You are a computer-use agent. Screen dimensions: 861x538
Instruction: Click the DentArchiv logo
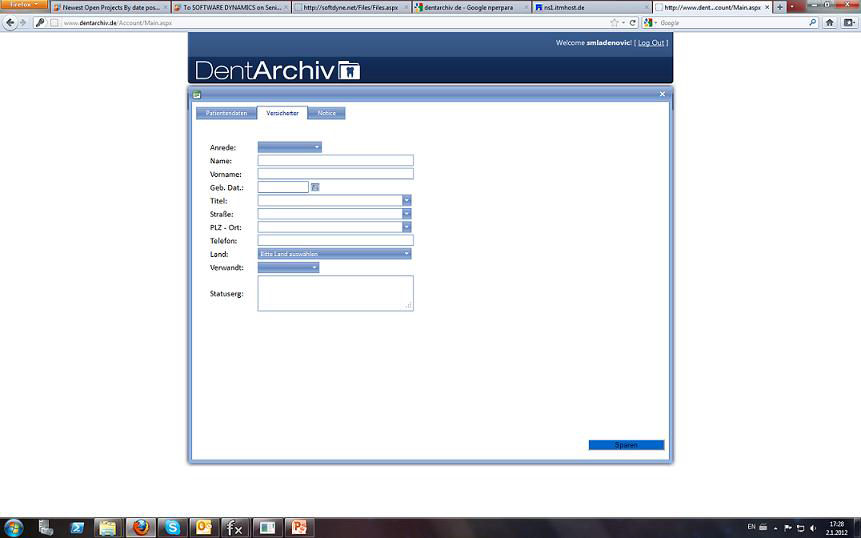click(277, 70)
